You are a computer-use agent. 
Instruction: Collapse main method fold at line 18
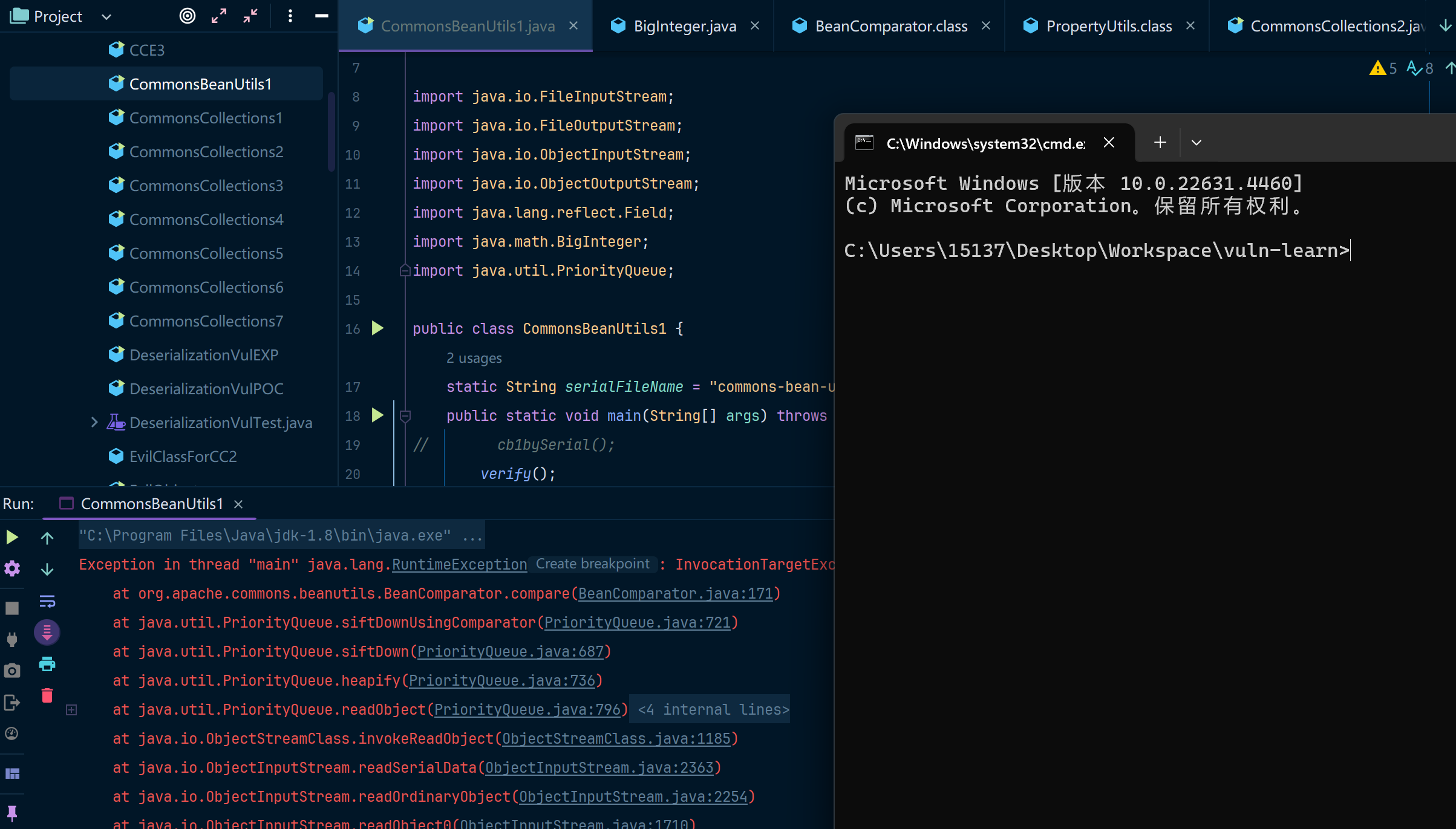[405, 415]
